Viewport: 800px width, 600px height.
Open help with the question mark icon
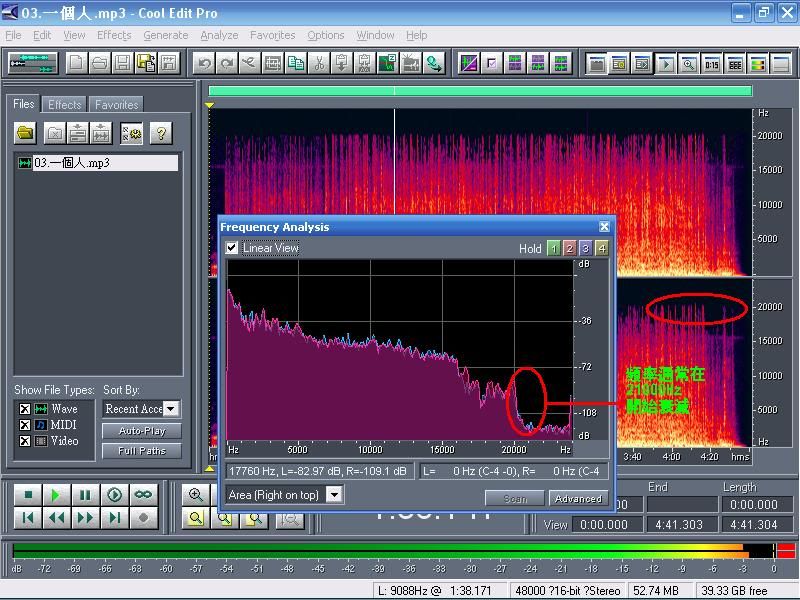point(161,134)
